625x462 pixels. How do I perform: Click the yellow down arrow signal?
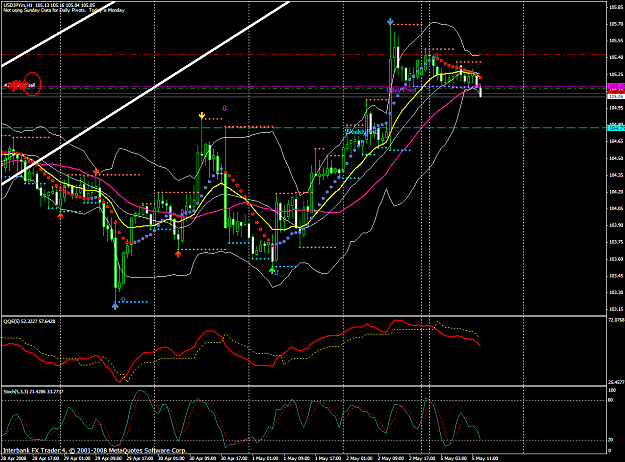tap(202, 116)
